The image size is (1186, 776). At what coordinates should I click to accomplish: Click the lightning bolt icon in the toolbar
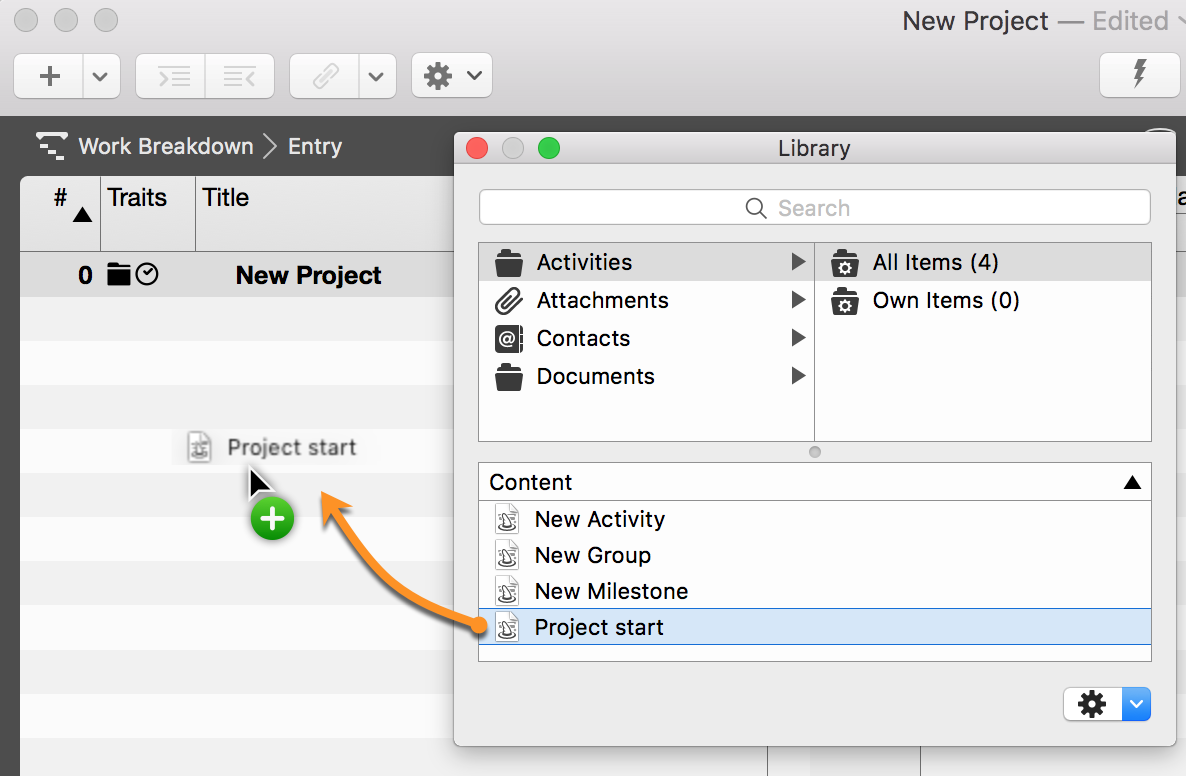pyautogui.click(x=1139, y=75)
